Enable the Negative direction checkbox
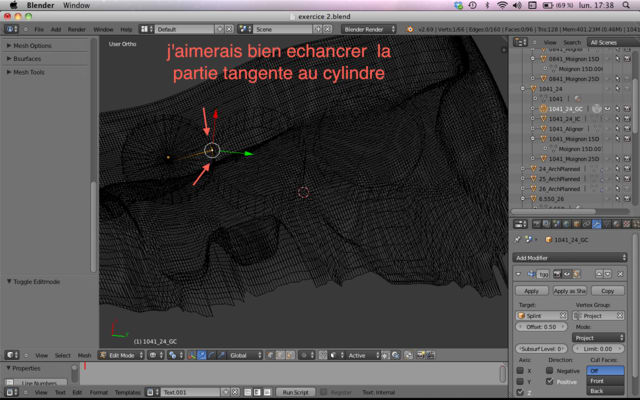The width and height of the screenshot is (640, 400). point(551,370)
